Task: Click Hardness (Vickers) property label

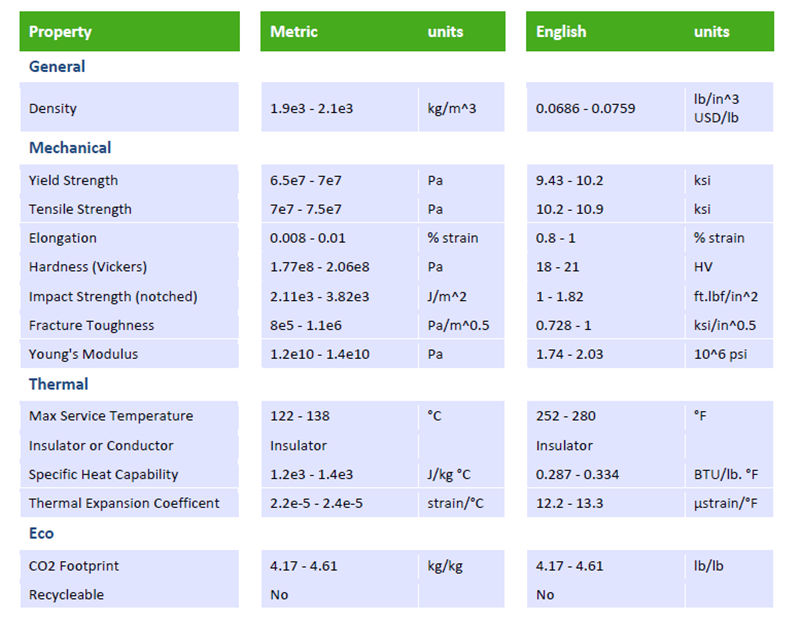Action: 88,267
